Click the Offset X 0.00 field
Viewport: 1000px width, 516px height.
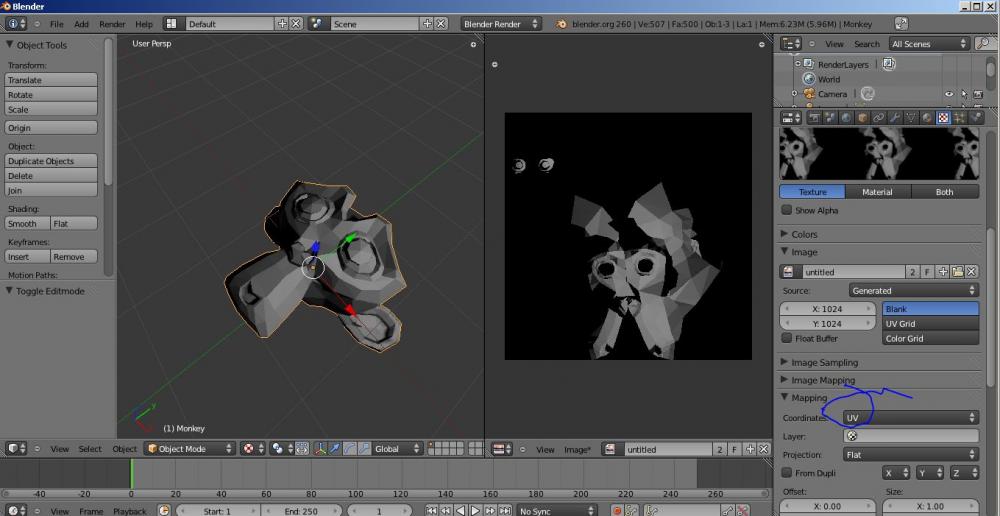[828, 506]
